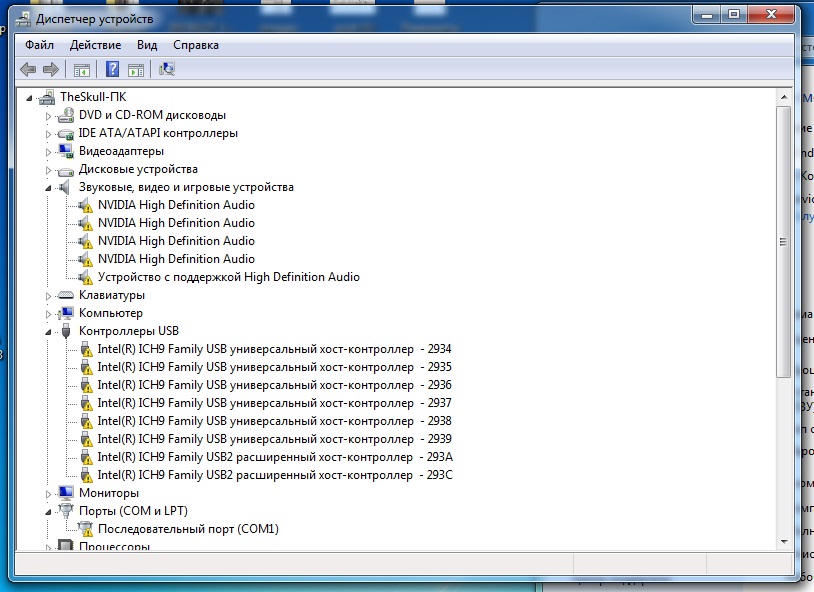The height and width of the screenshot is (592, 814).
Task: Select the TheSkull-ПК label
Action: tap(93, 97)
